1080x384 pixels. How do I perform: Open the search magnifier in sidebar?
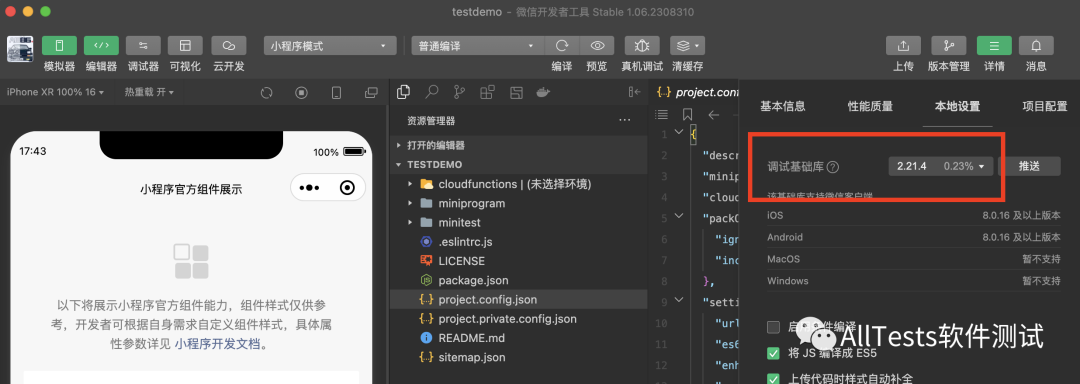(x=432, y=92)
